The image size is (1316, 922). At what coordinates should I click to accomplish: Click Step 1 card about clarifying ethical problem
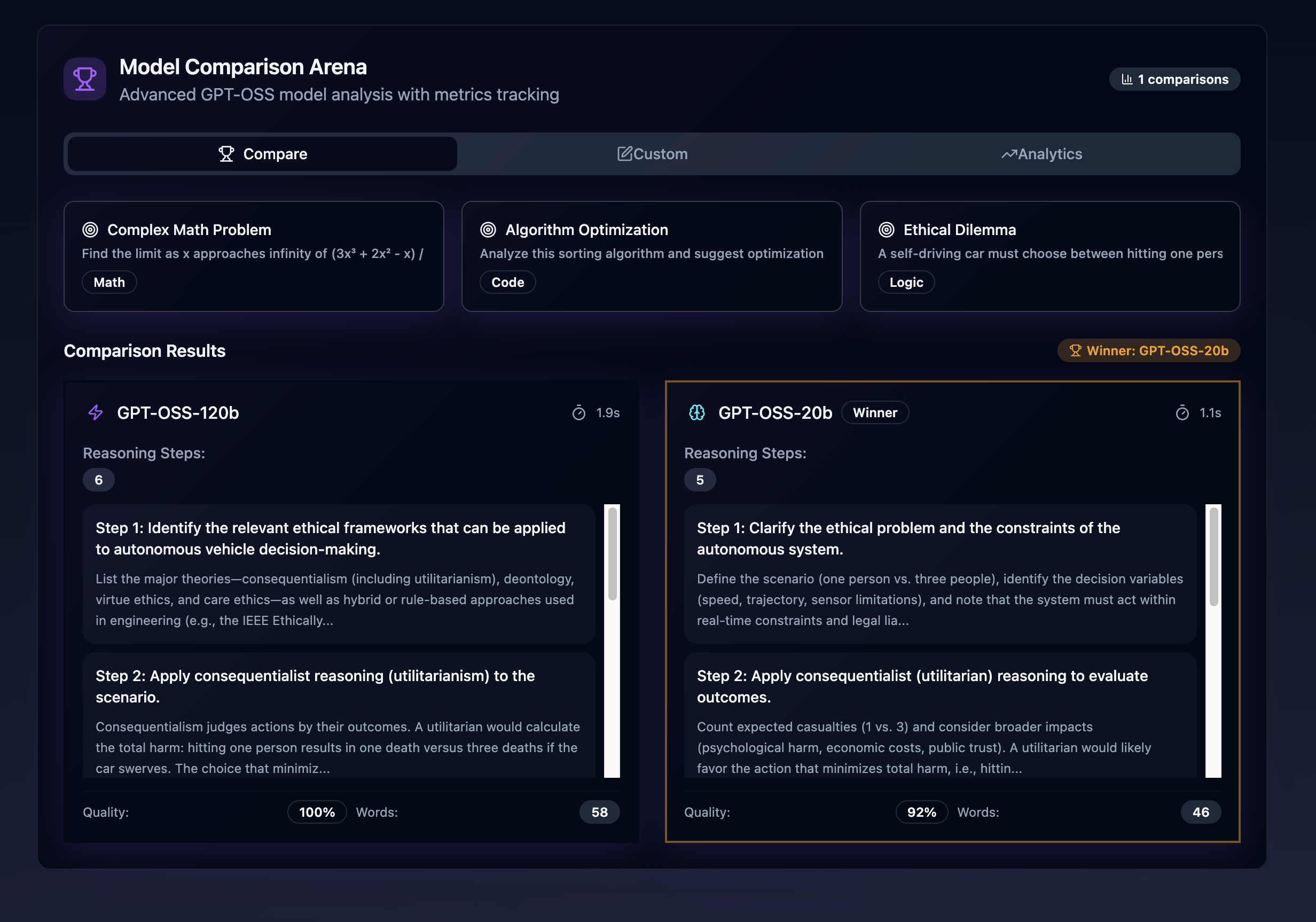(940, 573)
